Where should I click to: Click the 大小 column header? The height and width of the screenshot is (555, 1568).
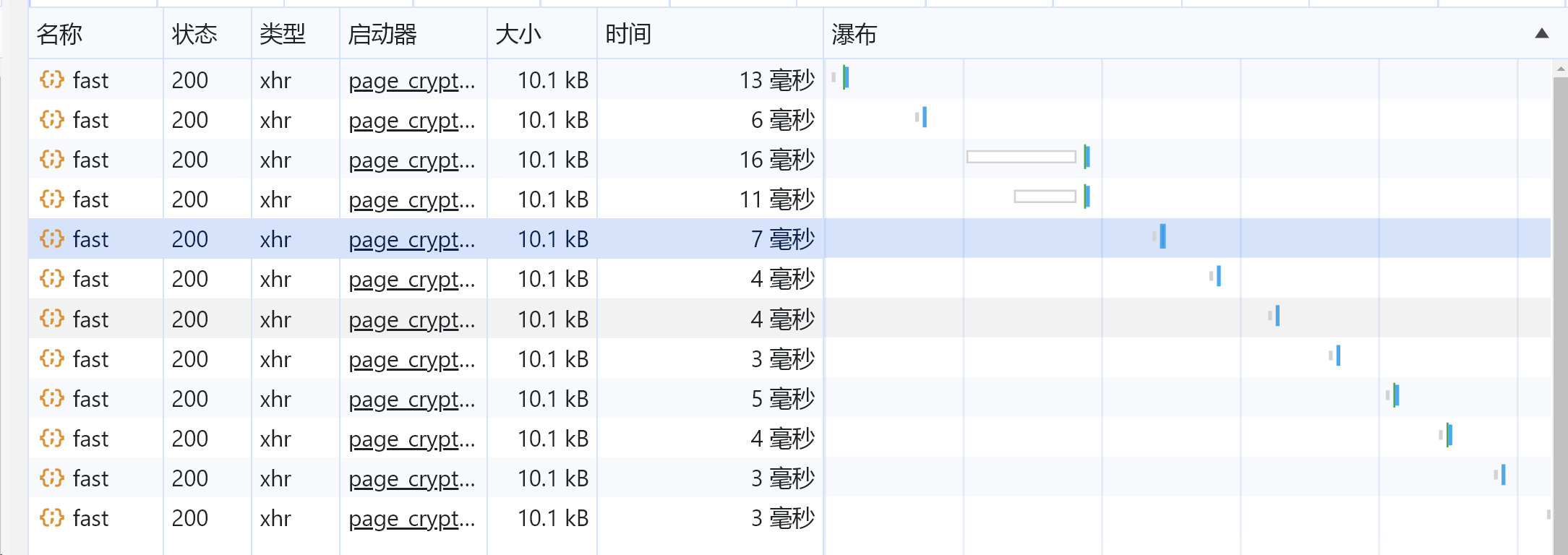[518, 34]
